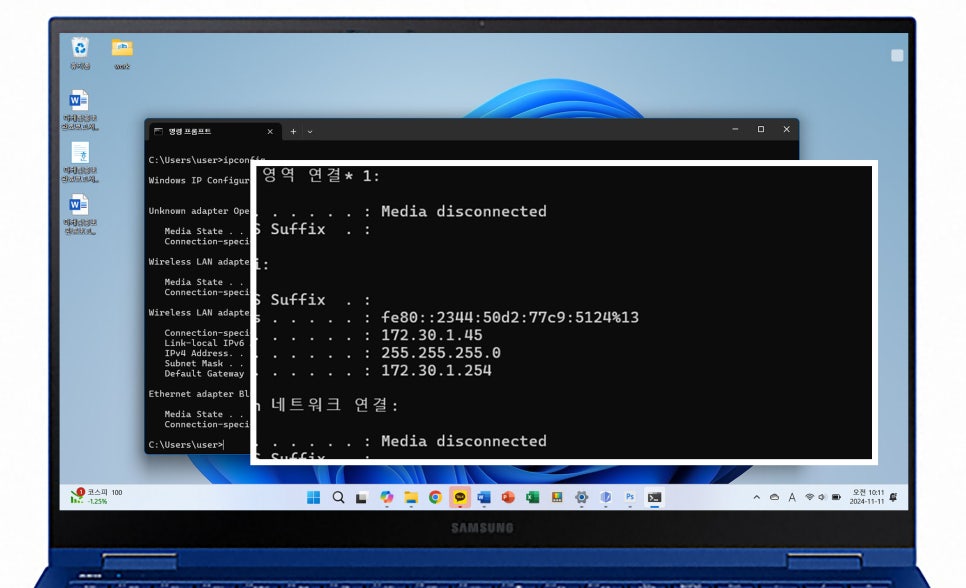This screenshot has width=966, height=588.
Task: Select the Command Prompt tab
Action: [213, 131]
